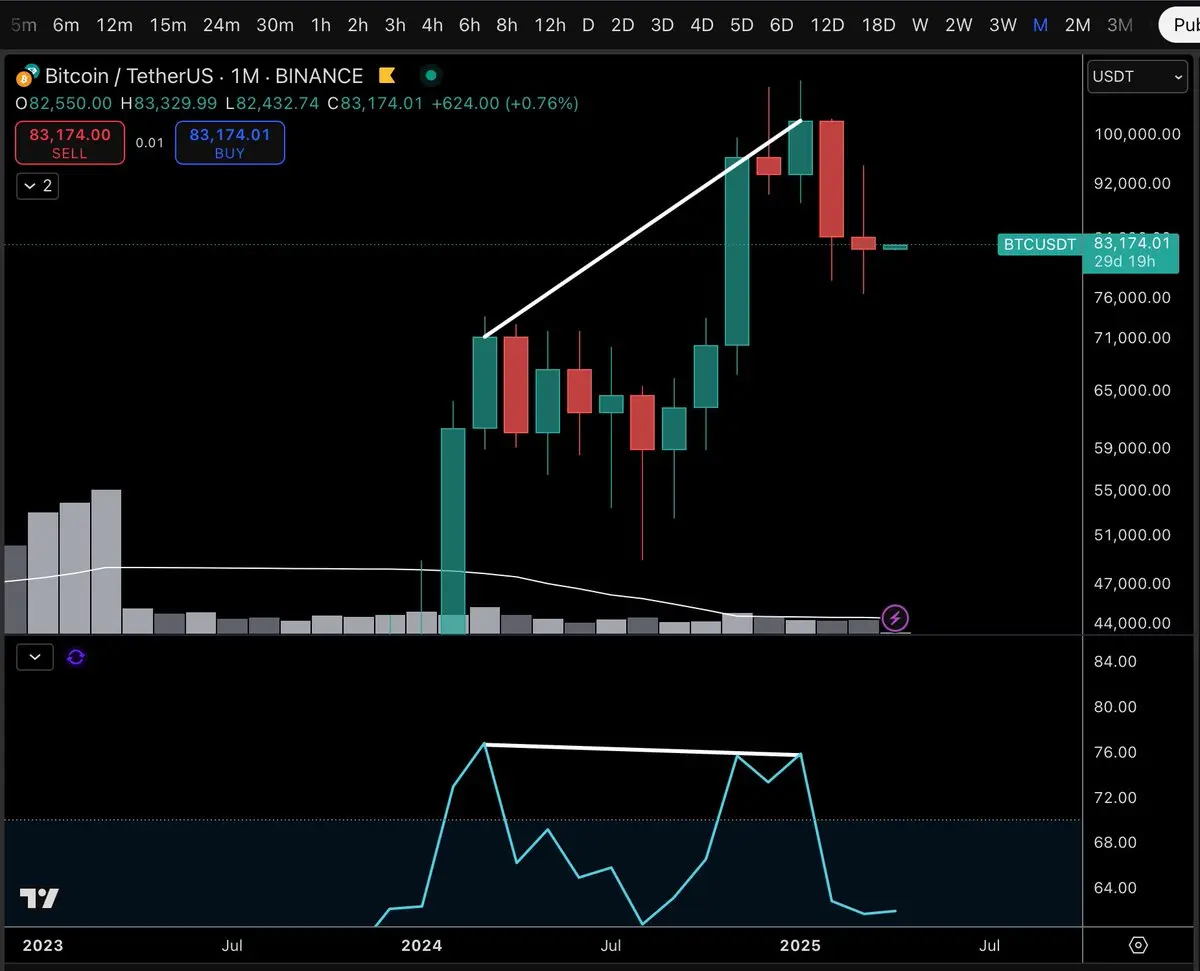Image resolution: width=1200 pixels, height=971 pixels.
Task: Select the 15m timeframe
Action: [x=167, y=25]
